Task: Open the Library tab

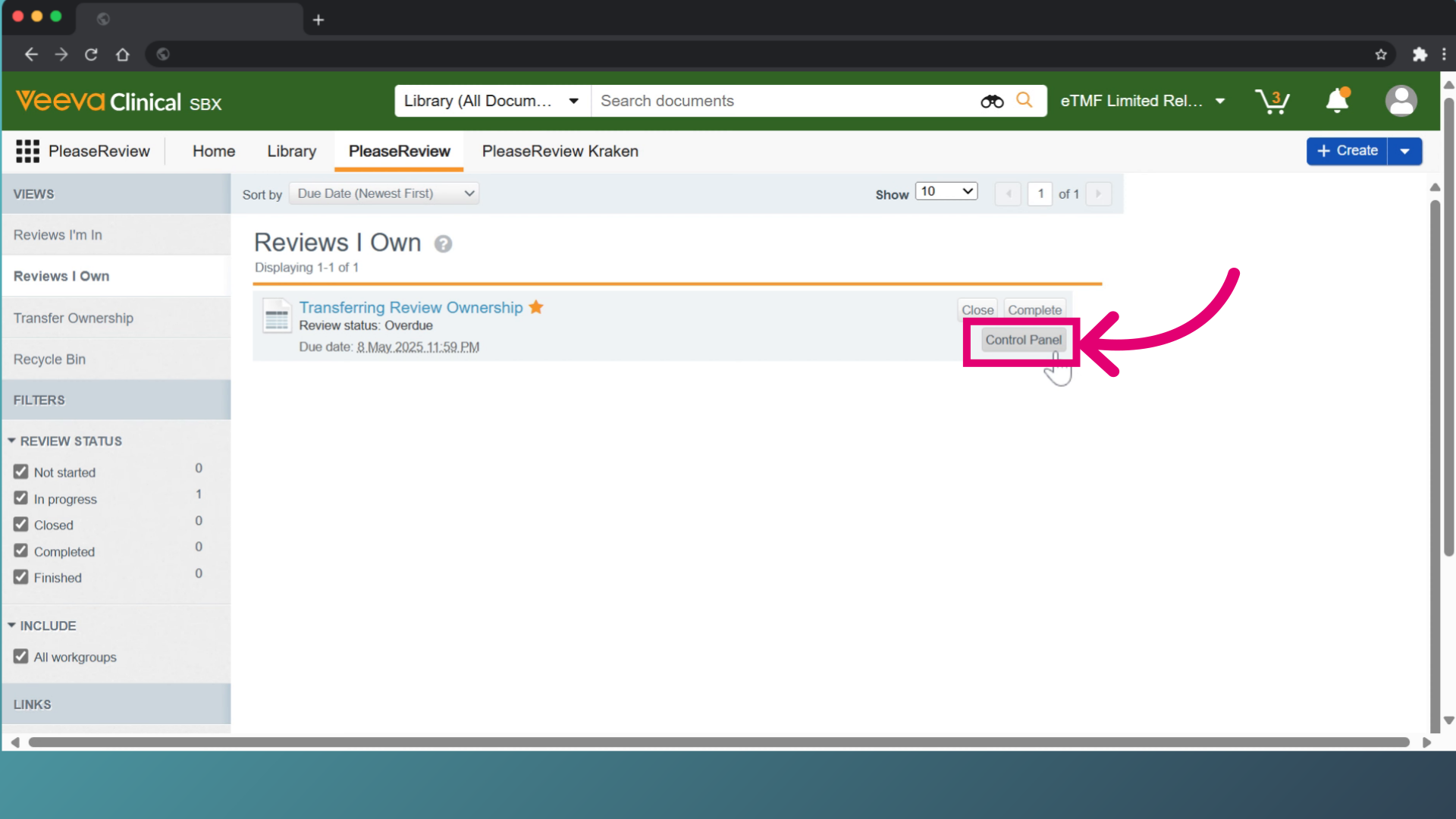Action: tap(291, 151)
